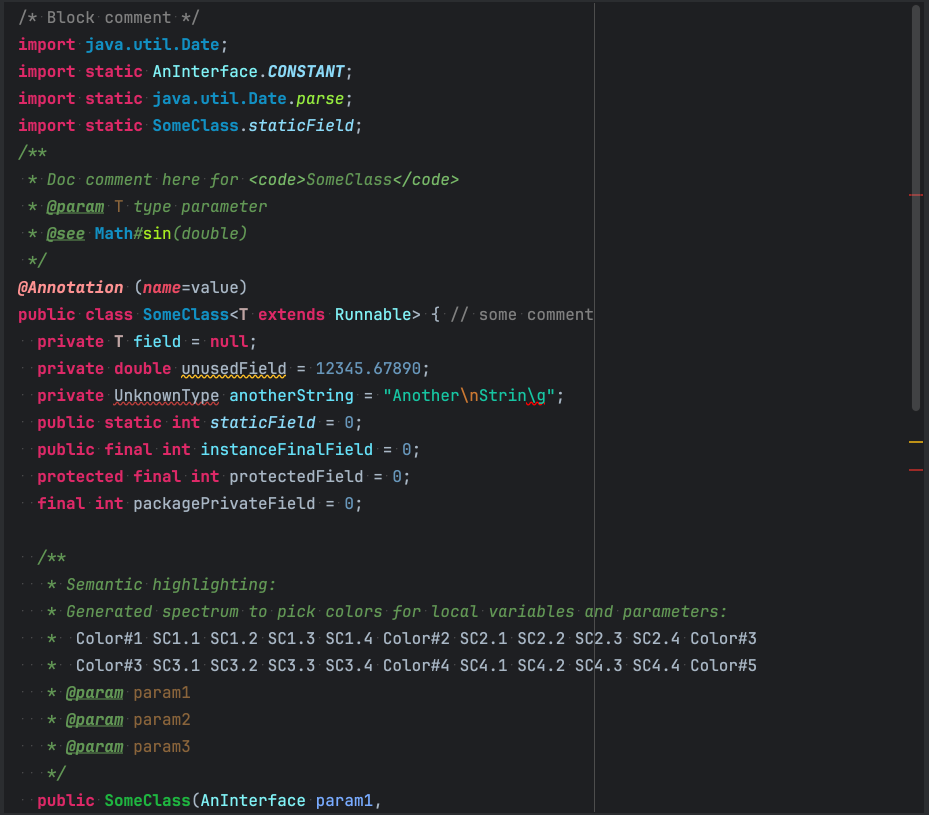Select the unusedField variable name

tap(234, 369)
